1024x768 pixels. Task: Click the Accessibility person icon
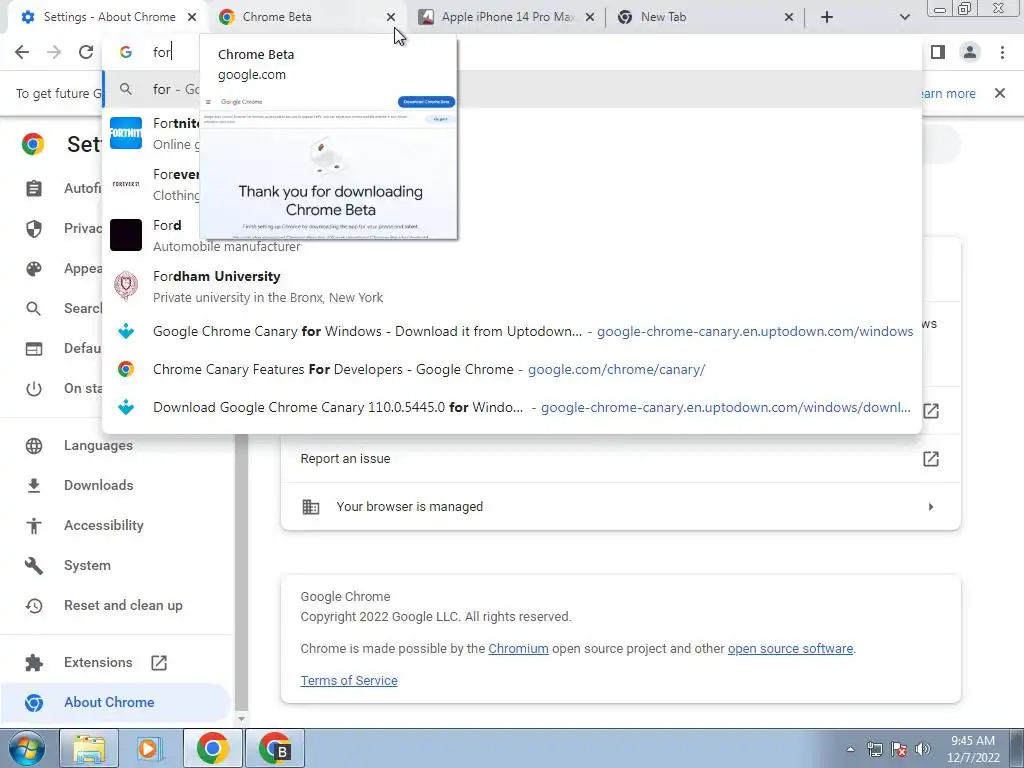[34, 526]
